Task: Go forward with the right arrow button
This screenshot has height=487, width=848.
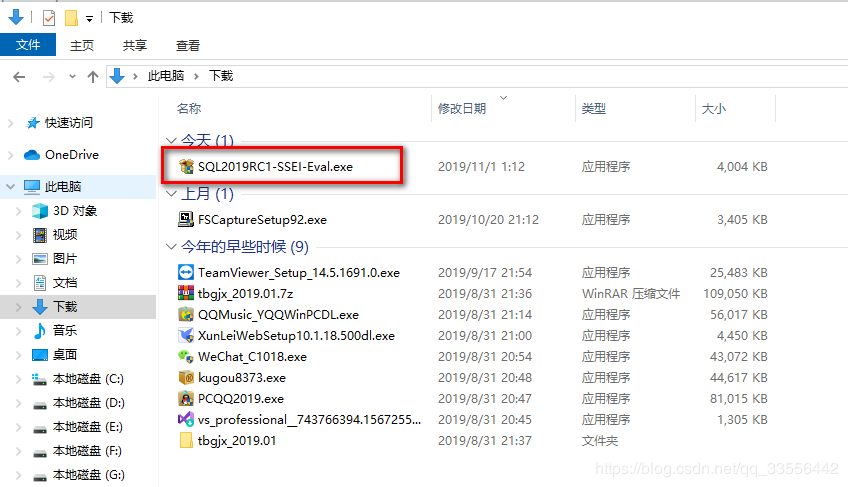Action: click(49, 77)
